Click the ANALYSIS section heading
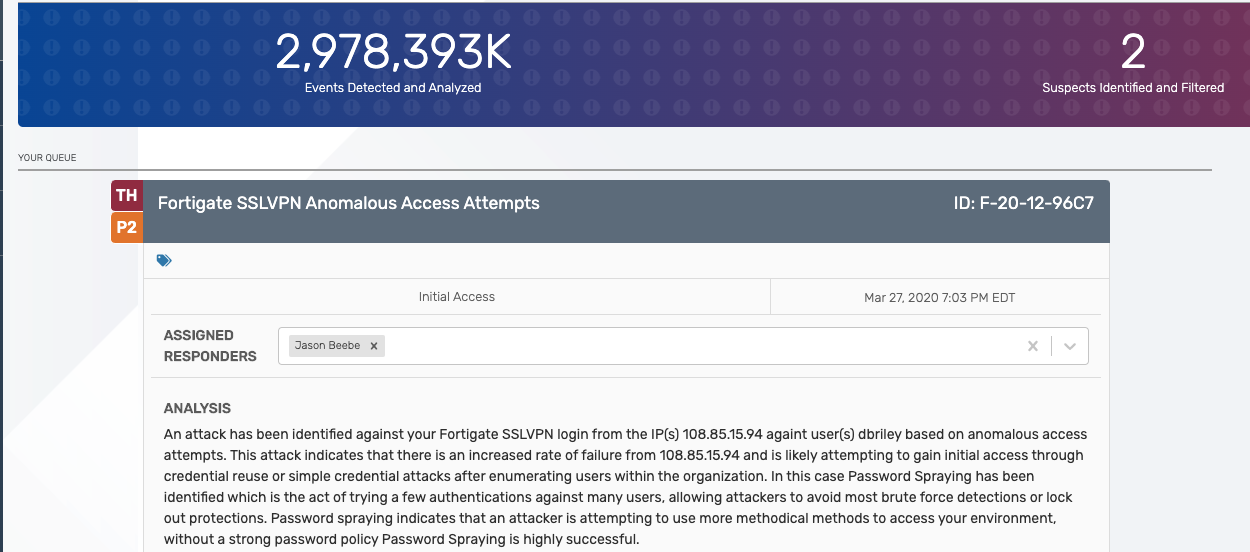The width and height of the screenshot is (1250, 552). 197,409
